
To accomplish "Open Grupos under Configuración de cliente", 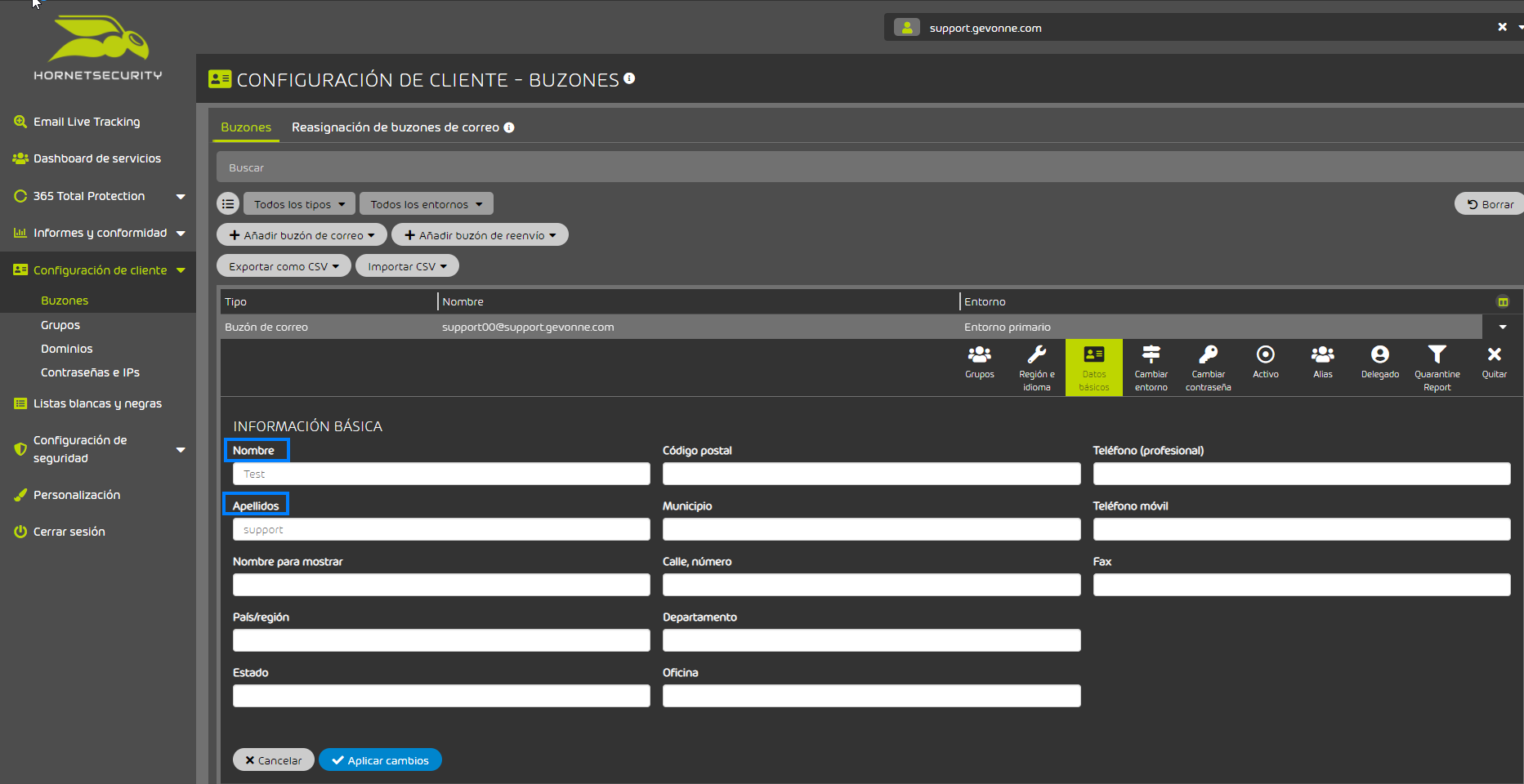I will click(x=60, y=325).
